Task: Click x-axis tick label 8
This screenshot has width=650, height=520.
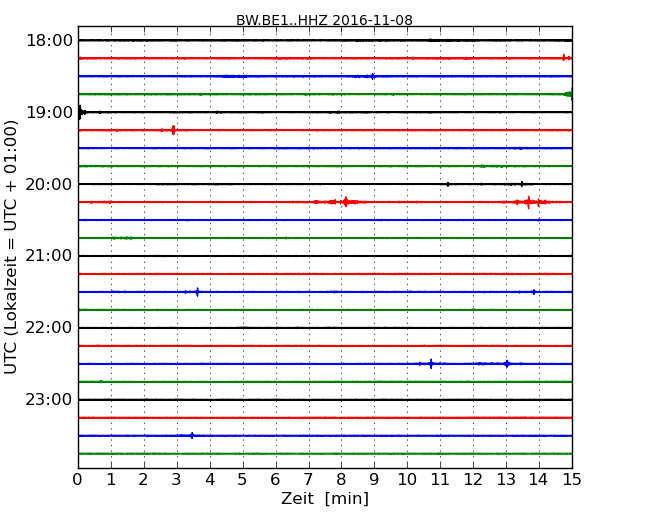Action: (x=341, y=480)
